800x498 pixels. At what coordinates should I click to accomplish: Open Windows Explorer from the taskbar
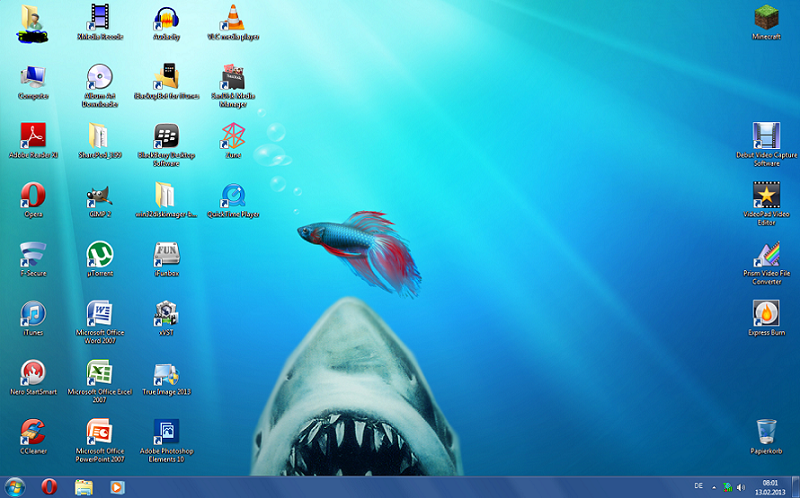tap(83, 487)
